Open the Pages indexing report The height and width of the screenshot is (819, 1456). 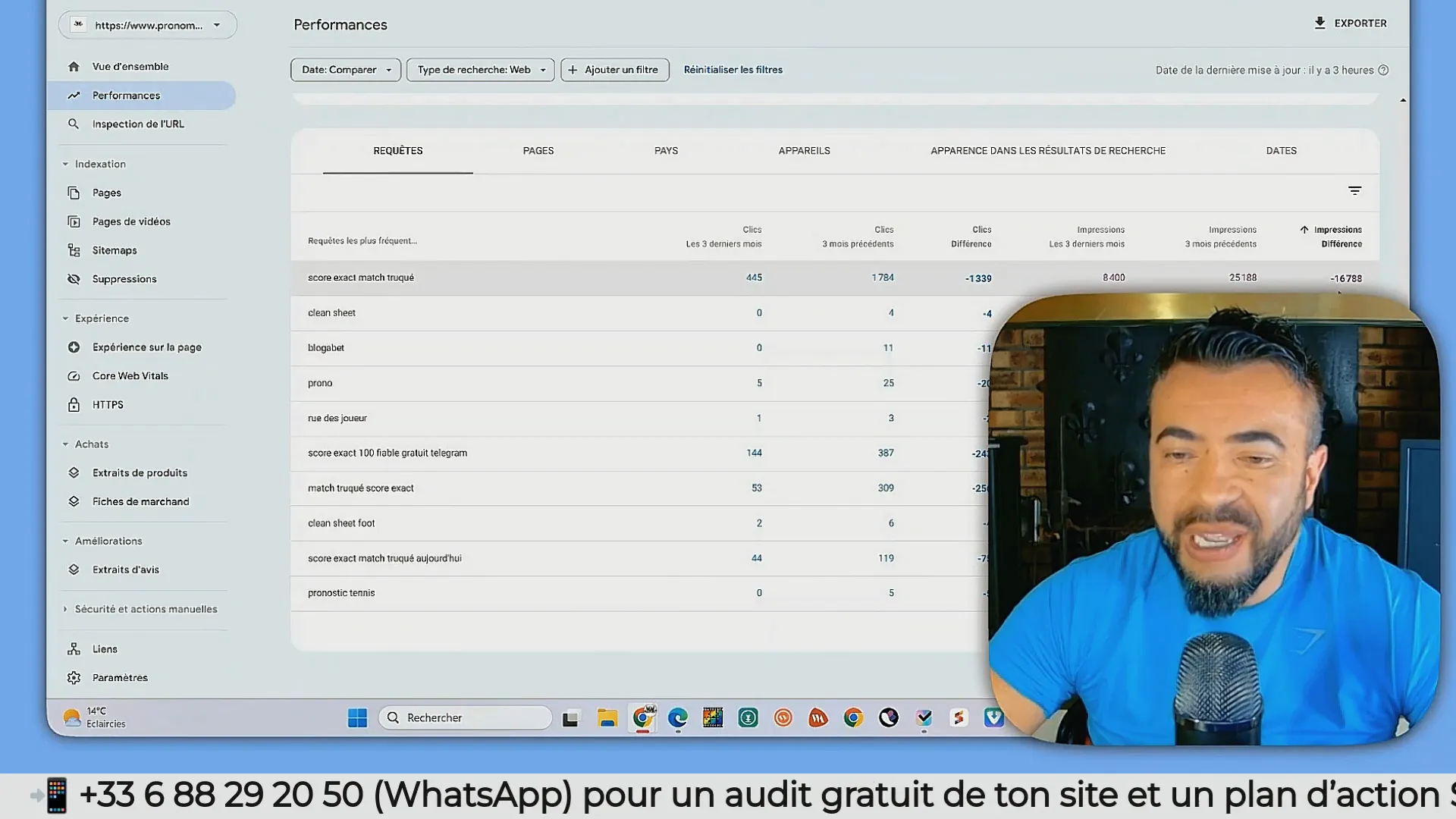click(106, 193)
